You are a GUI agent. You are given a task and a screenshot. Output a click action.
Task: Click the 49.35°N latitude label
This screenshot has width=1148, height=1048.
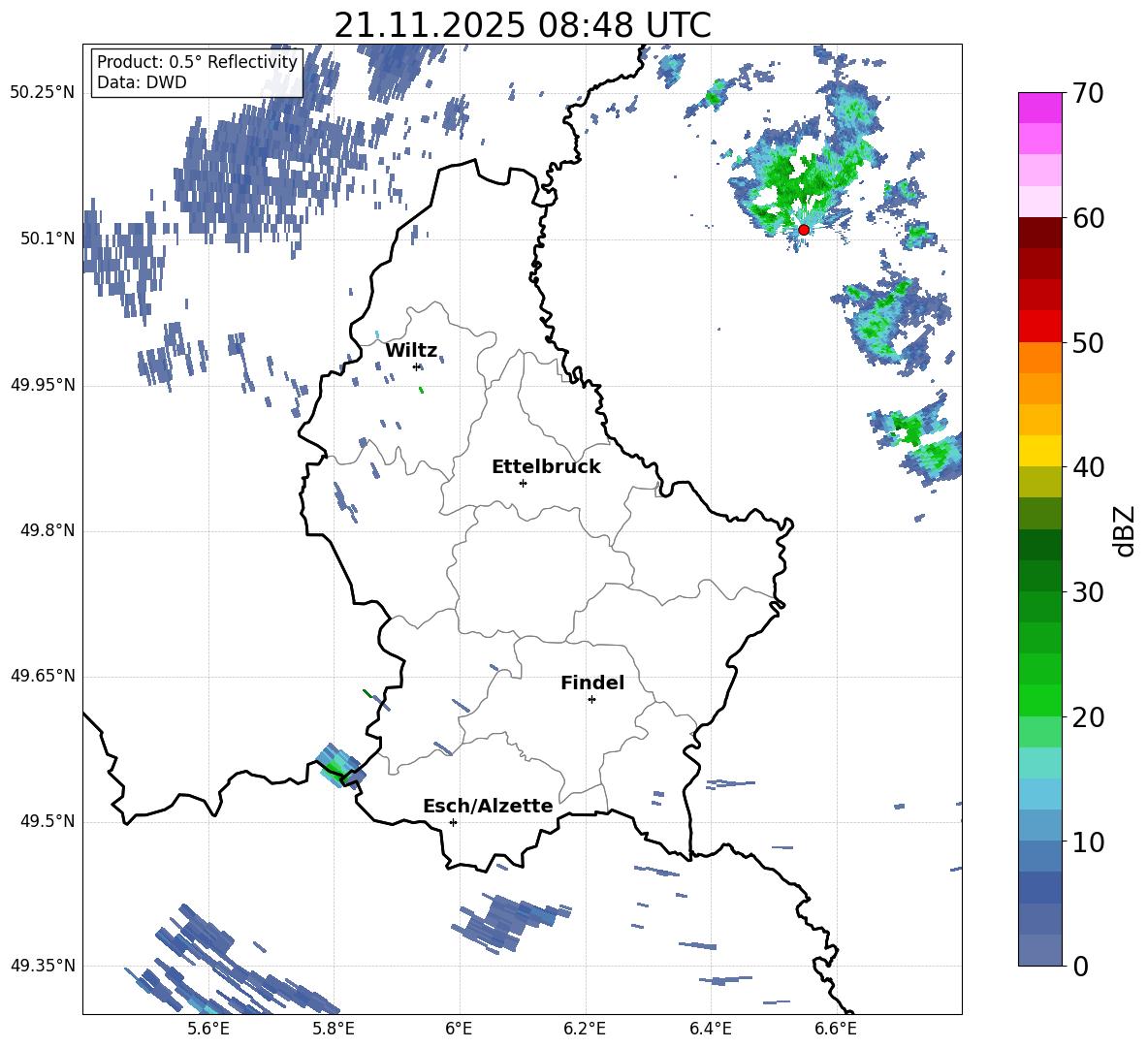click(43, 966)
